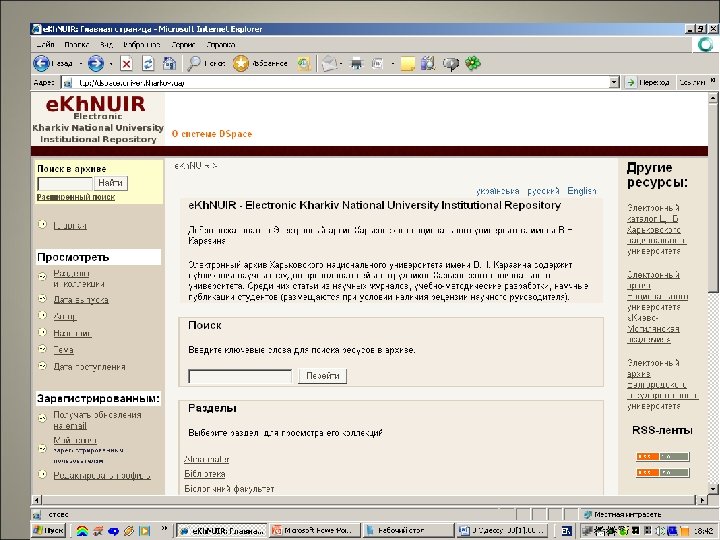Open the History icon in toolbar
The height and width of the screenshot is (540, 720).
pyautogui.click(x=304, y=63)
